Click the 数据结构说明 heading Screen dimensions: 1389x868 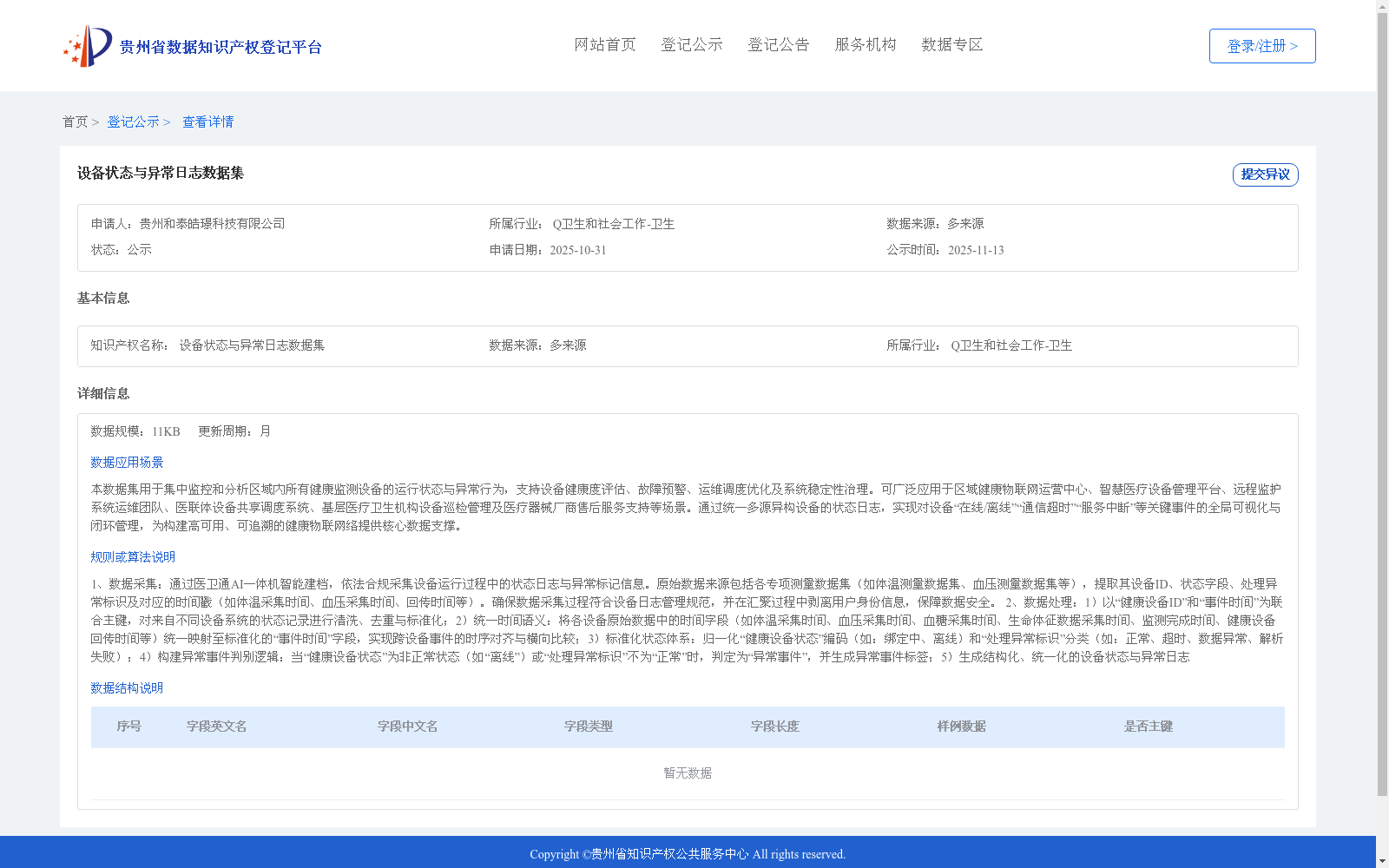click(x=127, y=688)
